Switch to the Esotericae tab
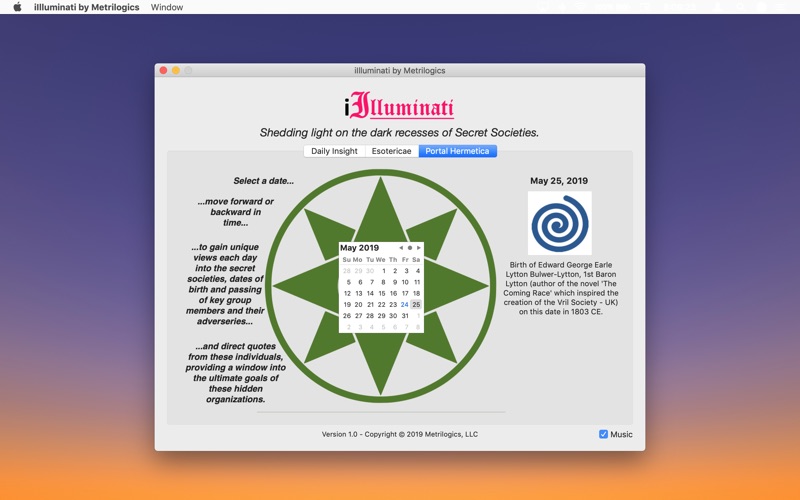Image resolution: width=800 pixels, height=500 pixels. tap(391, 151)
